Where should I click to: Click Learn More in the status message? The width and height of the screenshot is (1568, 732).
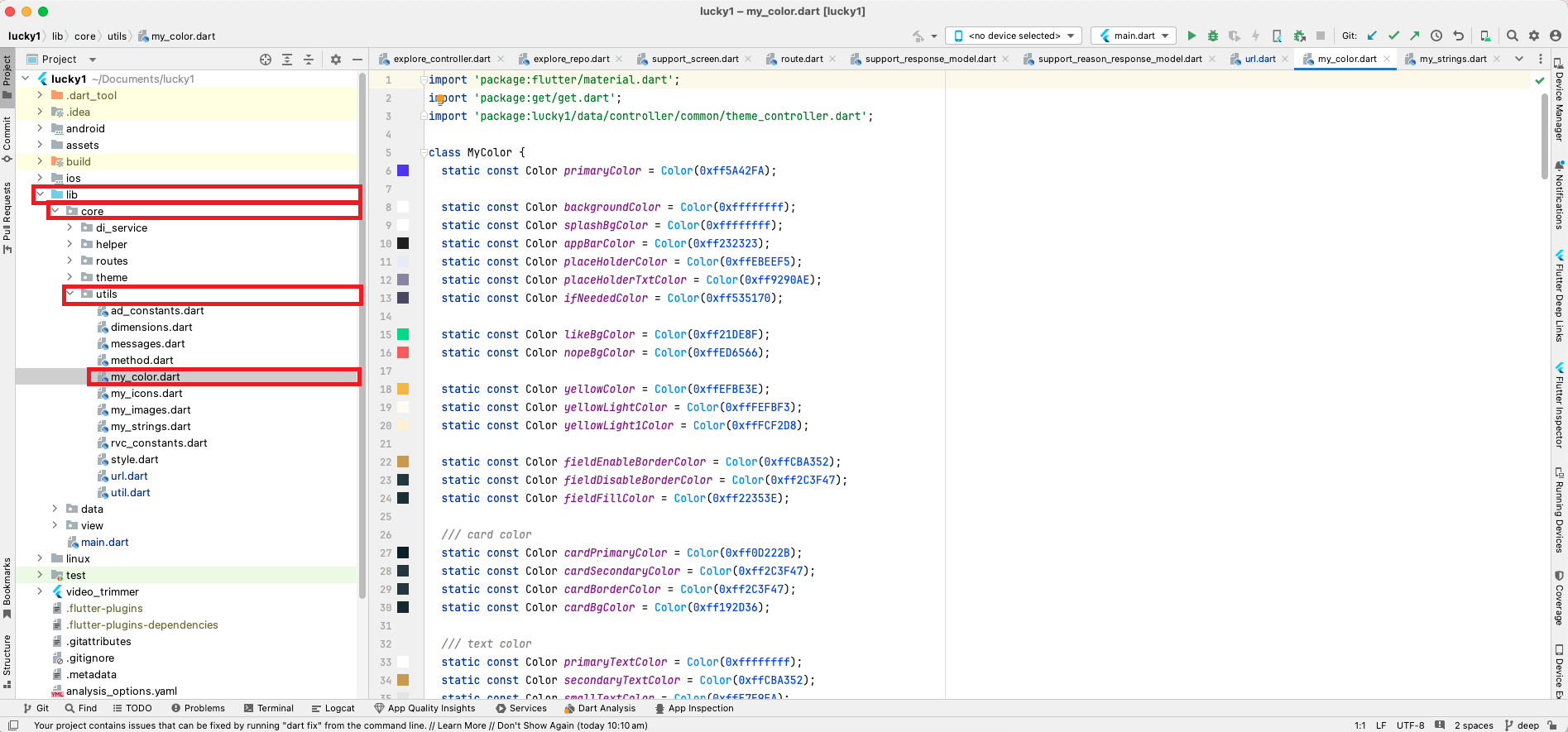[x=462, y=725]
